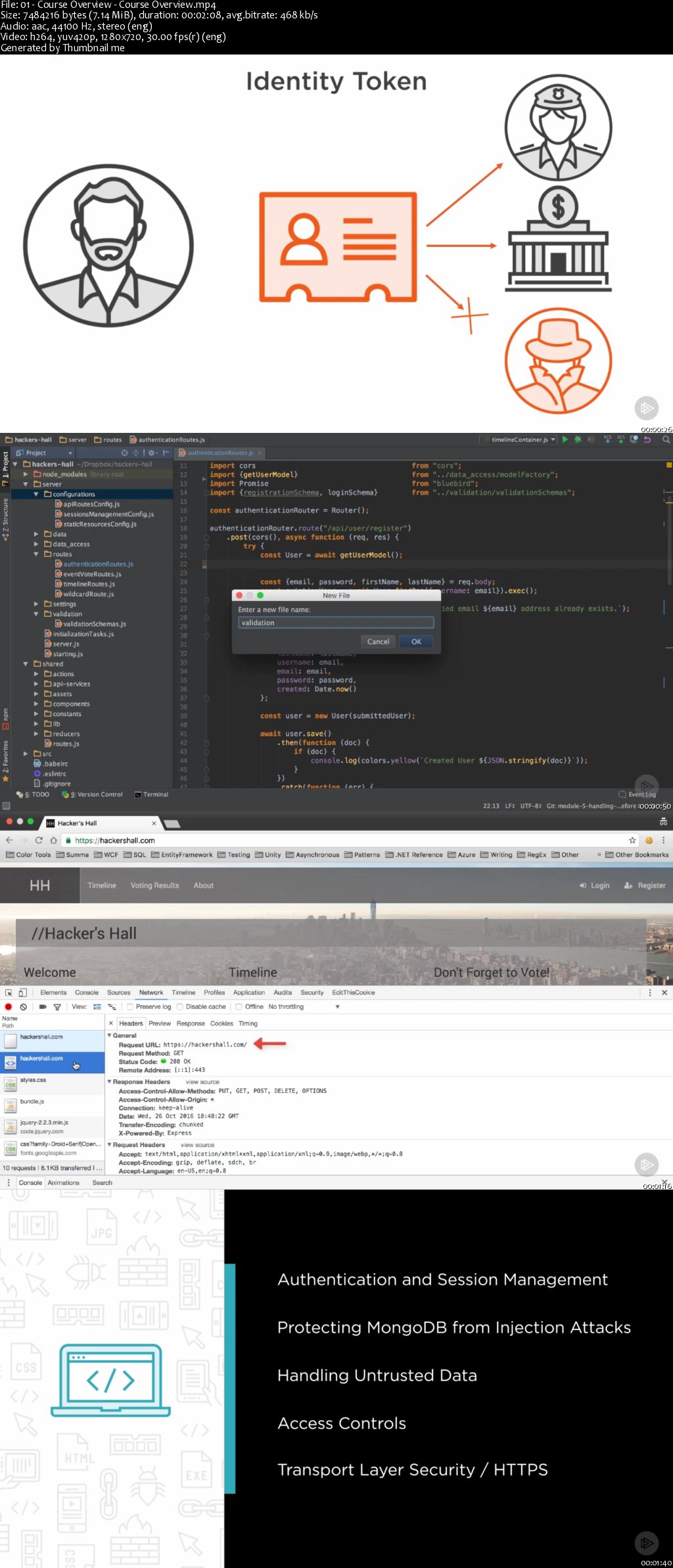Open the timelineContainer.js run configuration dropdown
This screenshot has height=1568, width=673.
point(519,439)
